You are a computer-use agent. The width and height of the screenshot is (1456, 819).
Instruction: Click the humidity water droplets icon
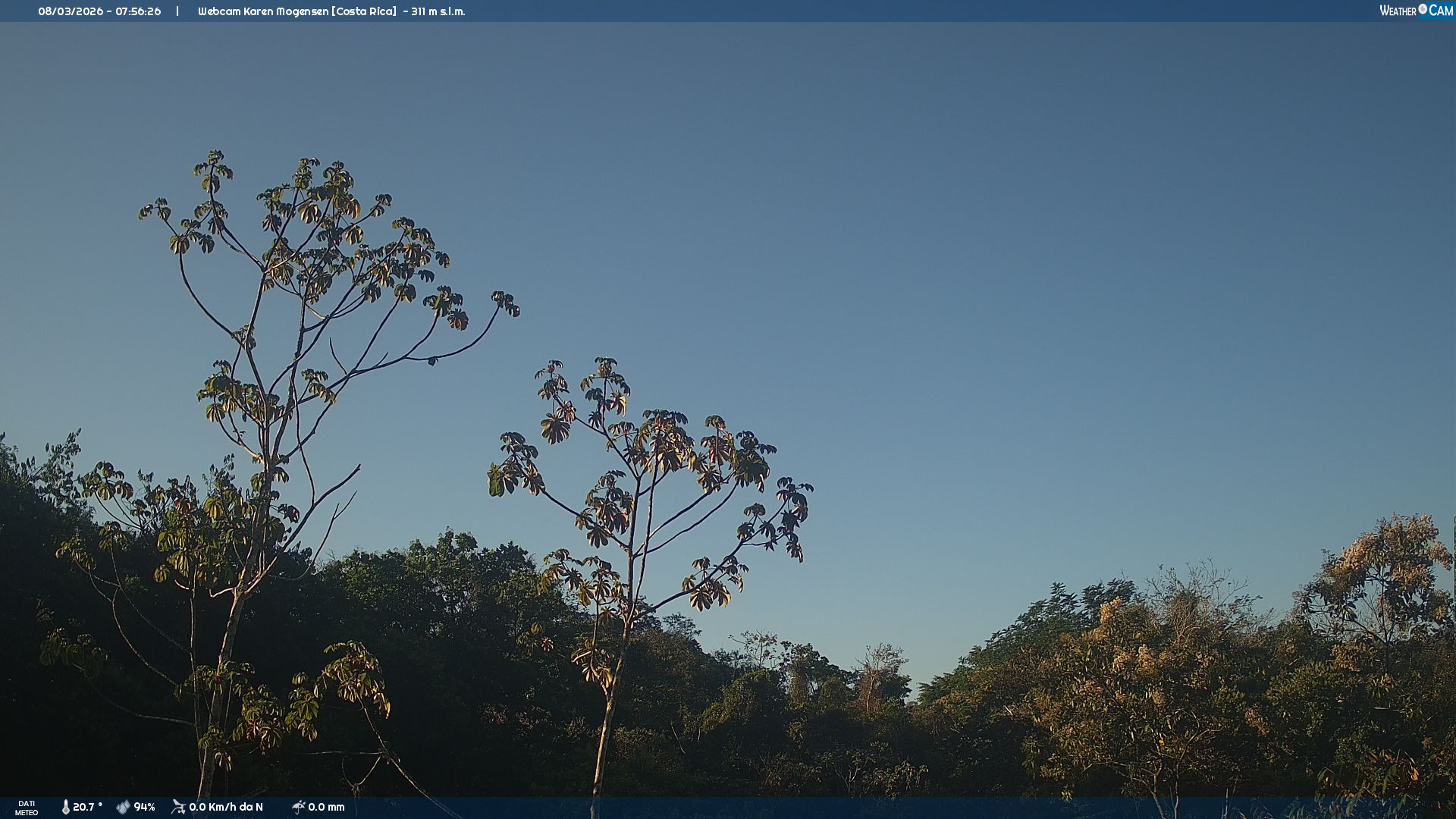123,807
